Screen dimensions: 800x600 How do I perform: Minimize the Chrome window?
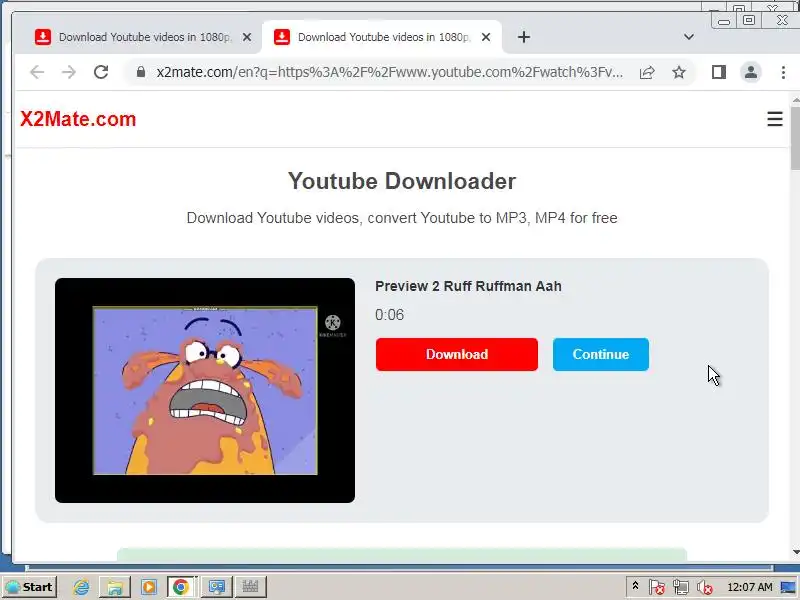point(724,20)
